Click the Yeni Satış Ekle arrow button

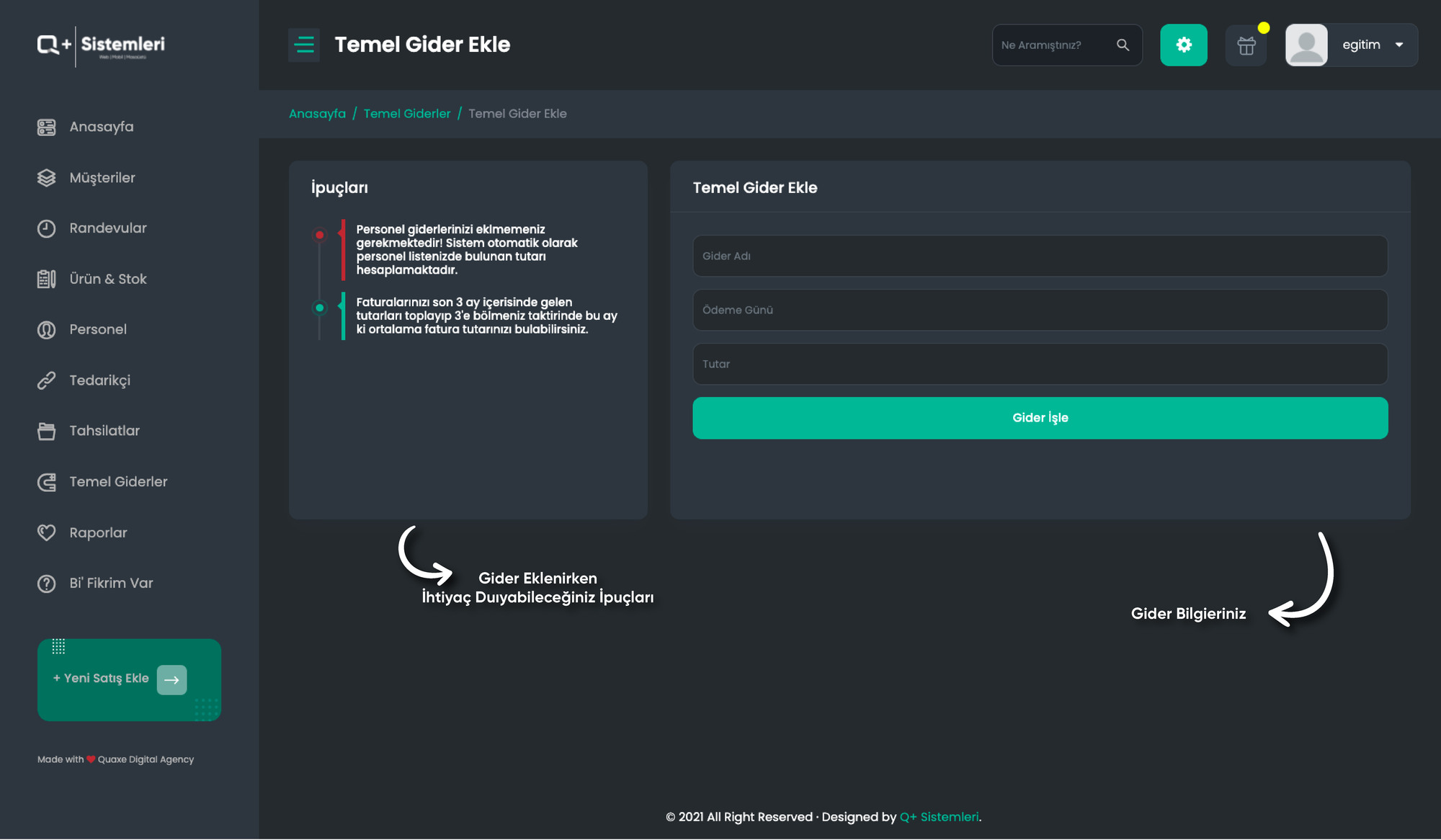[171, 679]
